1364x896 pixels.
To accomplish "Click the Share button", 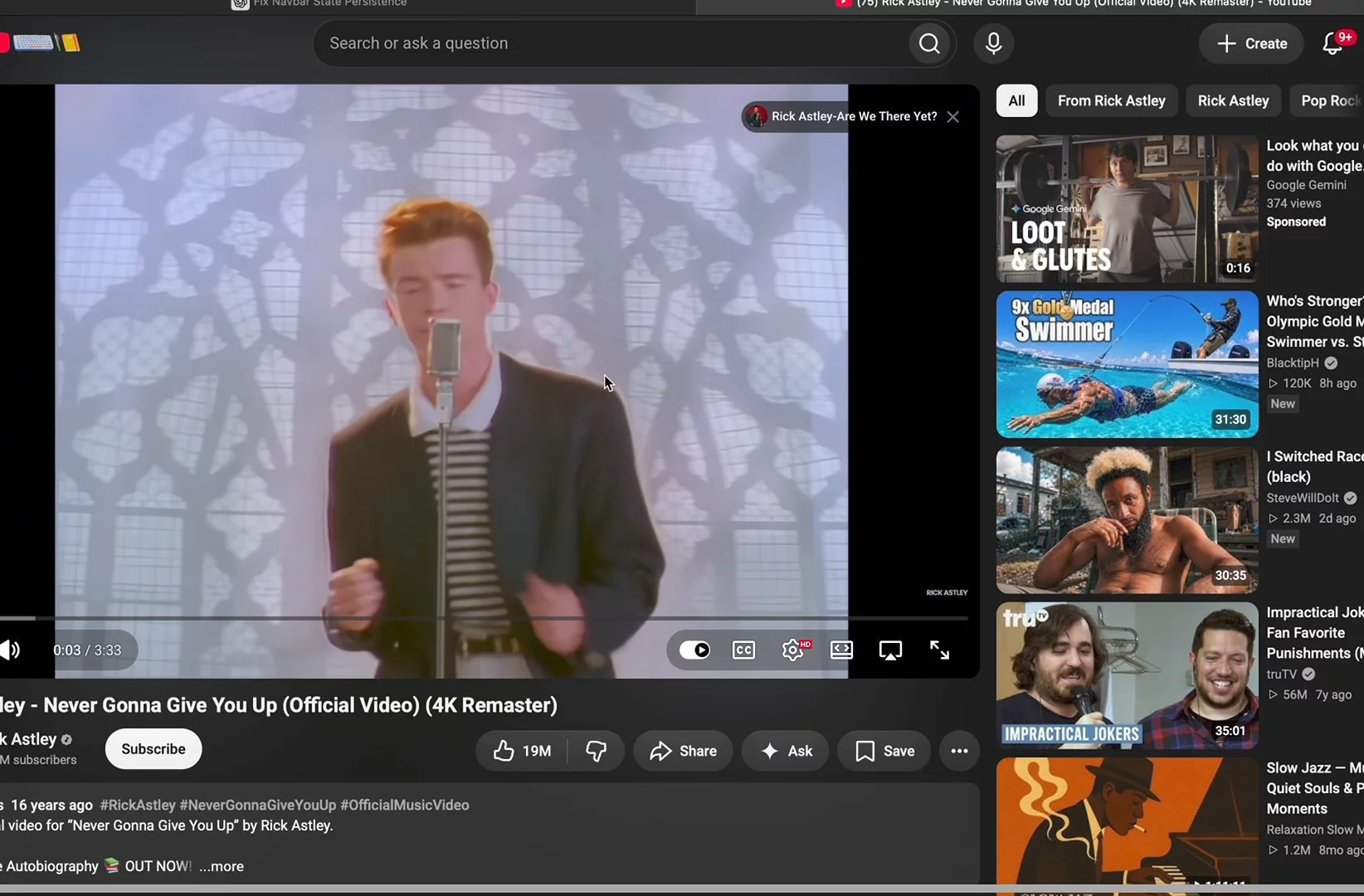I will (x=683, y=751).
